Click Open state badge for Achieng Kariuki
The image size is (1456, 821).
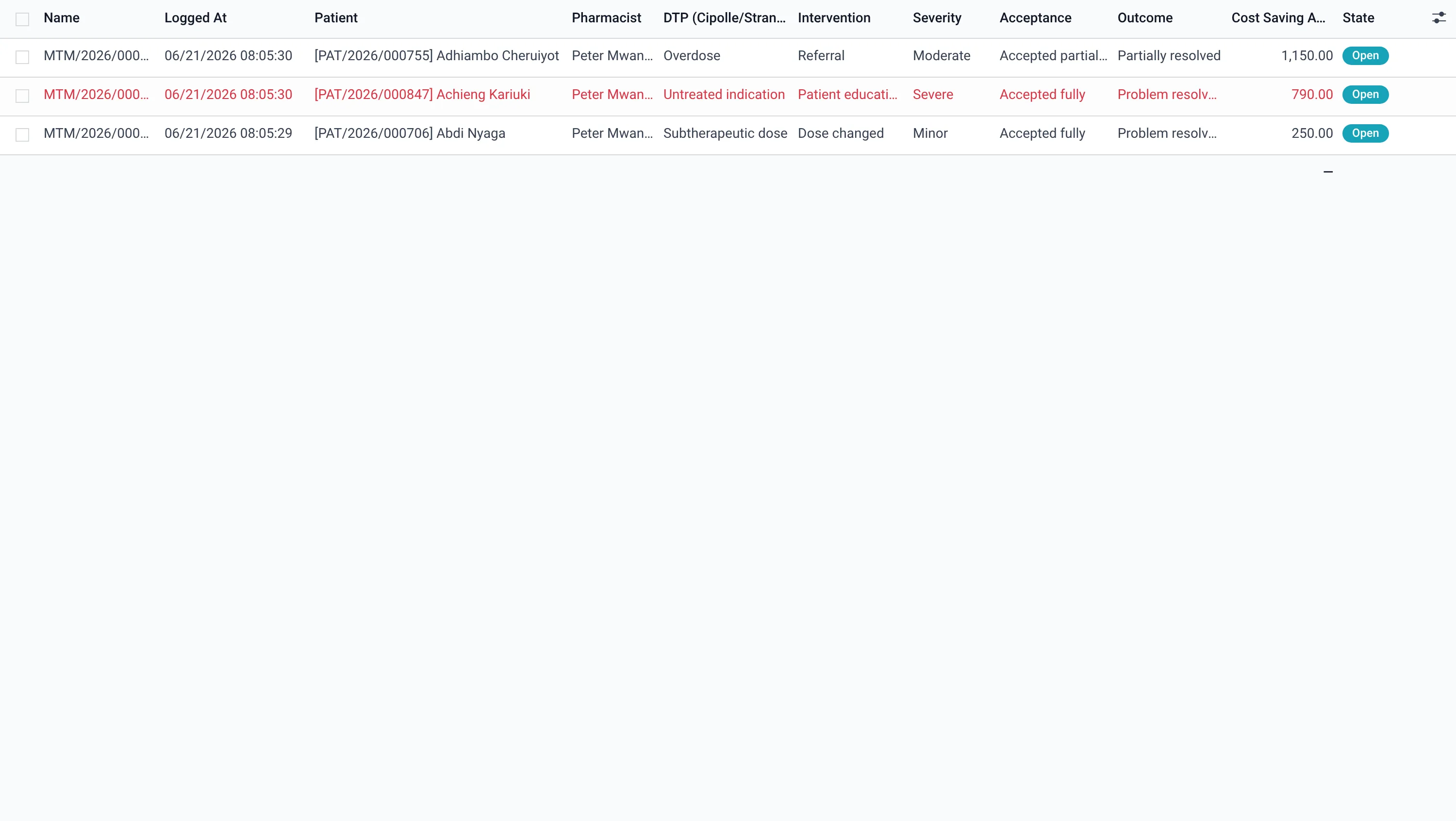pos(1365,94)
